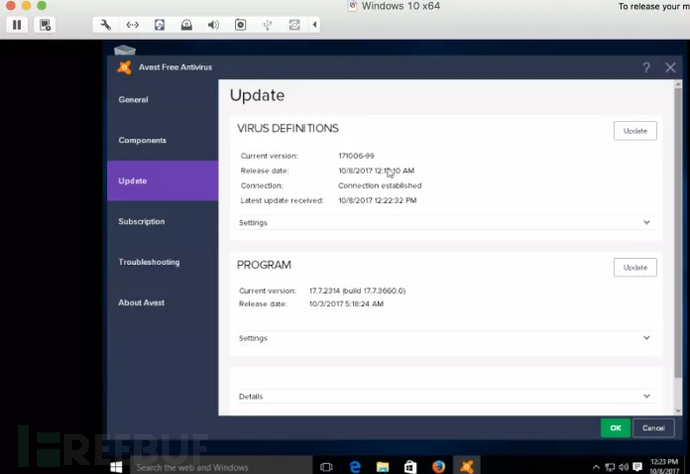Click the Connection established status text
Screen dimensions: 690x474
tap(380, 186)
